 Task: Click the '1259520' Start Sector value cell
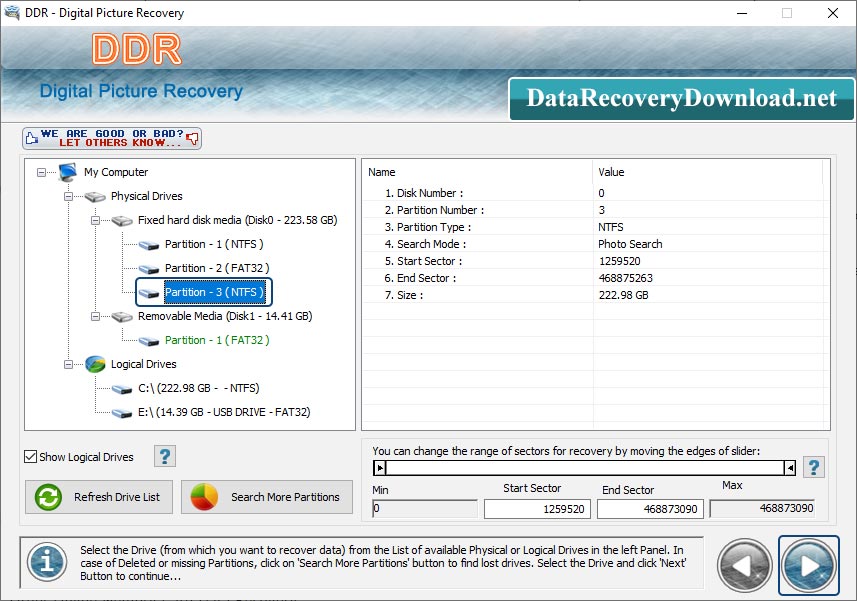click(x=620, y=261)
